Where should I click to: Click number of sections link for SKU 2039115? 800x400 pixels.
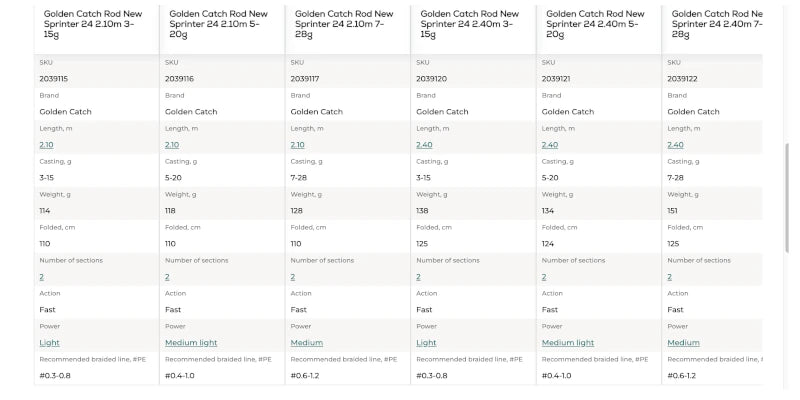click(42, 277)
